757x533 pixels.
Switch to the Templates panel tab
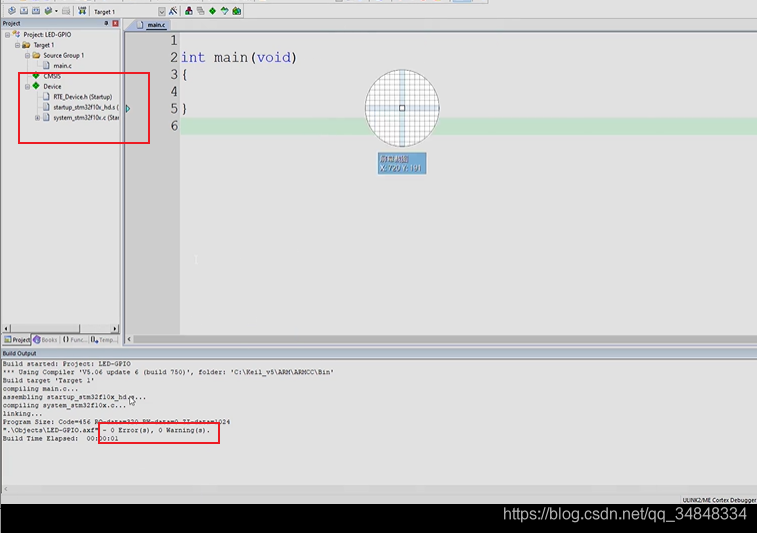[104, 340]
